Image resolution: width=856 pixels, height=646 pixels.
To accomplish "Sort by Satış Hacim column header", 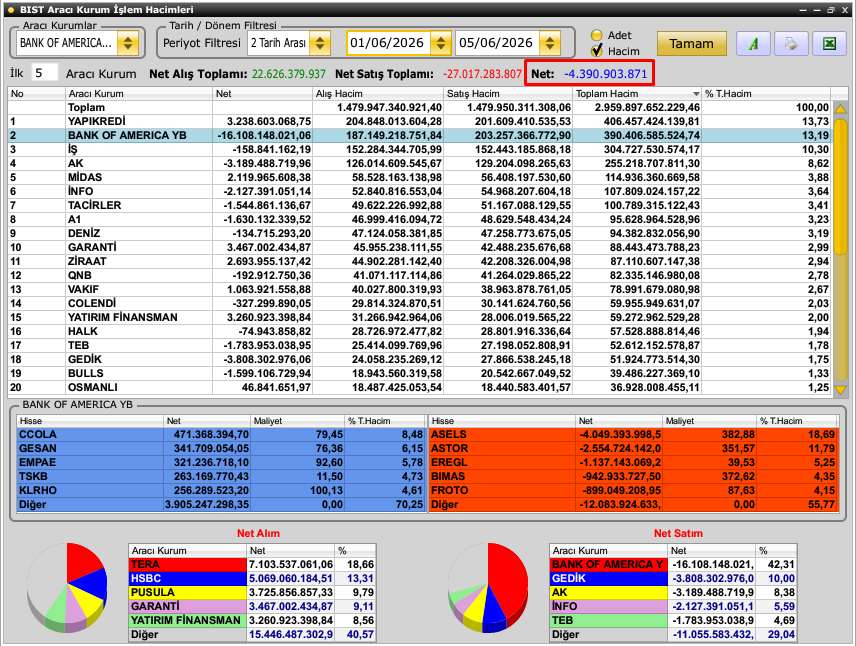I will [508, 93].
